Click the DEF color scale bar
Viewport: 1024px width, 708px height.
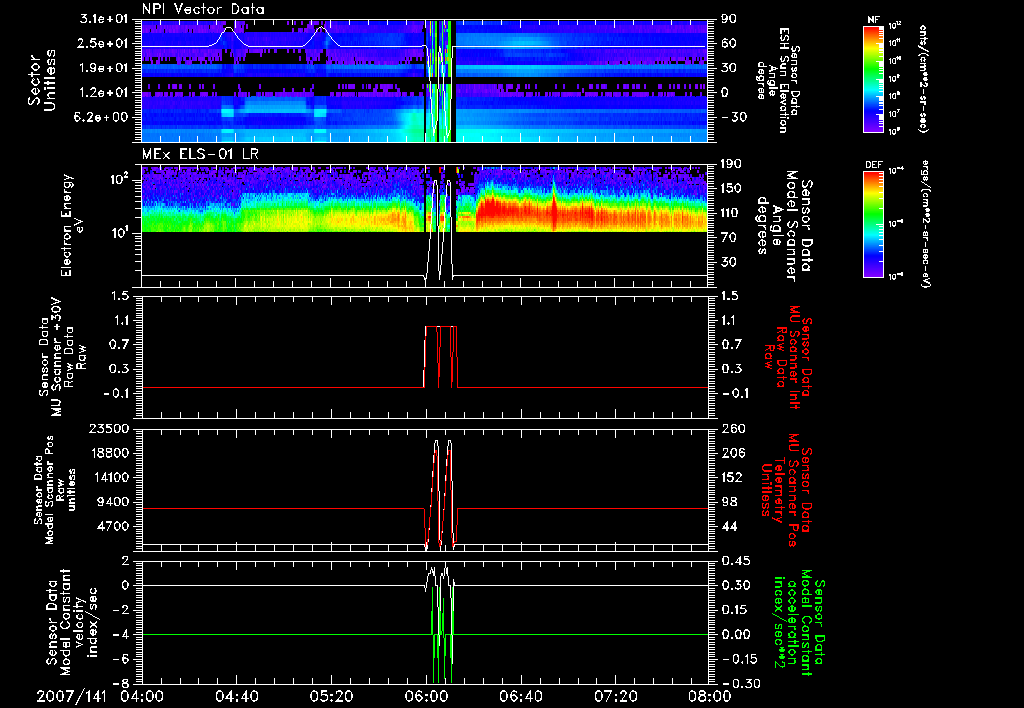click(873, 222)
